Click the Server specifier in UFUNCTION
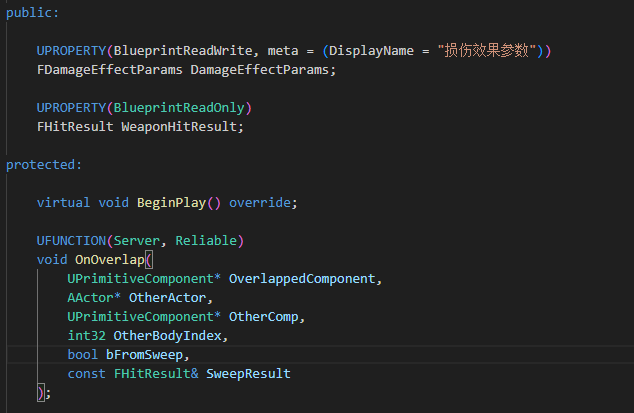The width and height of the screenshot is (634, 413). [137, 241]
